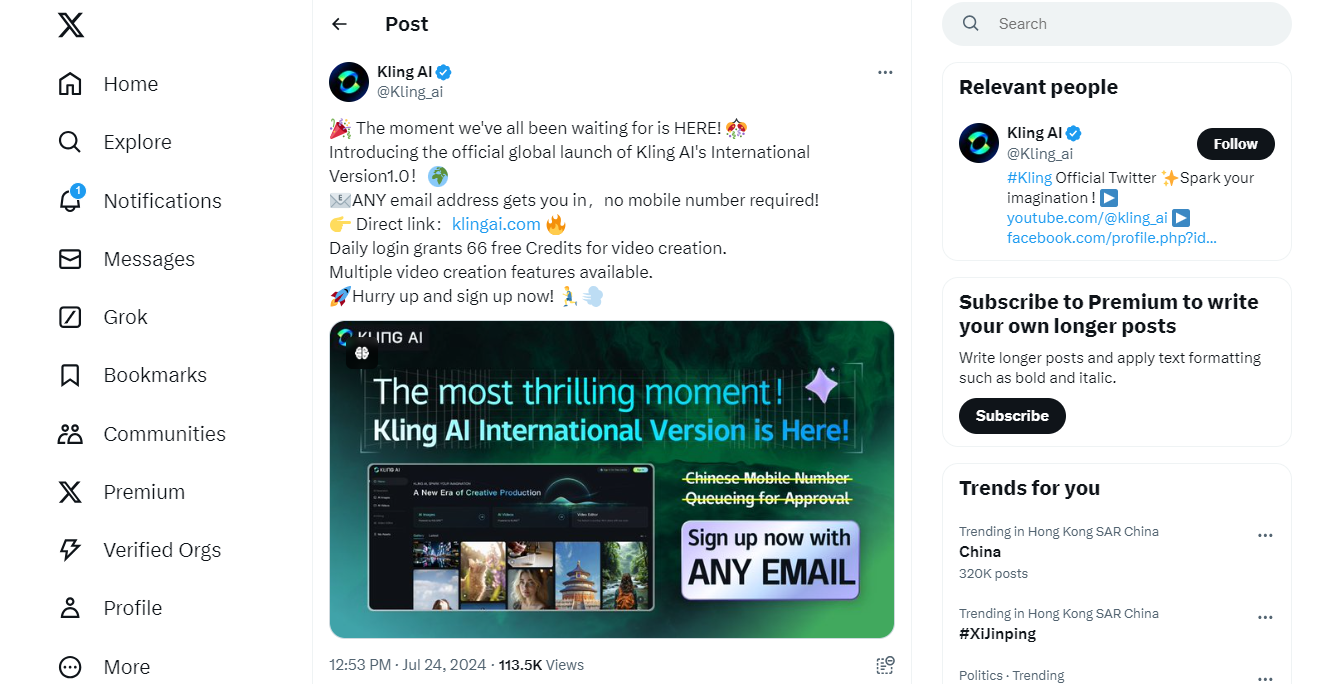The height and width of the screenshot is (684, 1340).
Task: Open the klingai.com link
Action: pyautogui.click(x=496, y=224)
